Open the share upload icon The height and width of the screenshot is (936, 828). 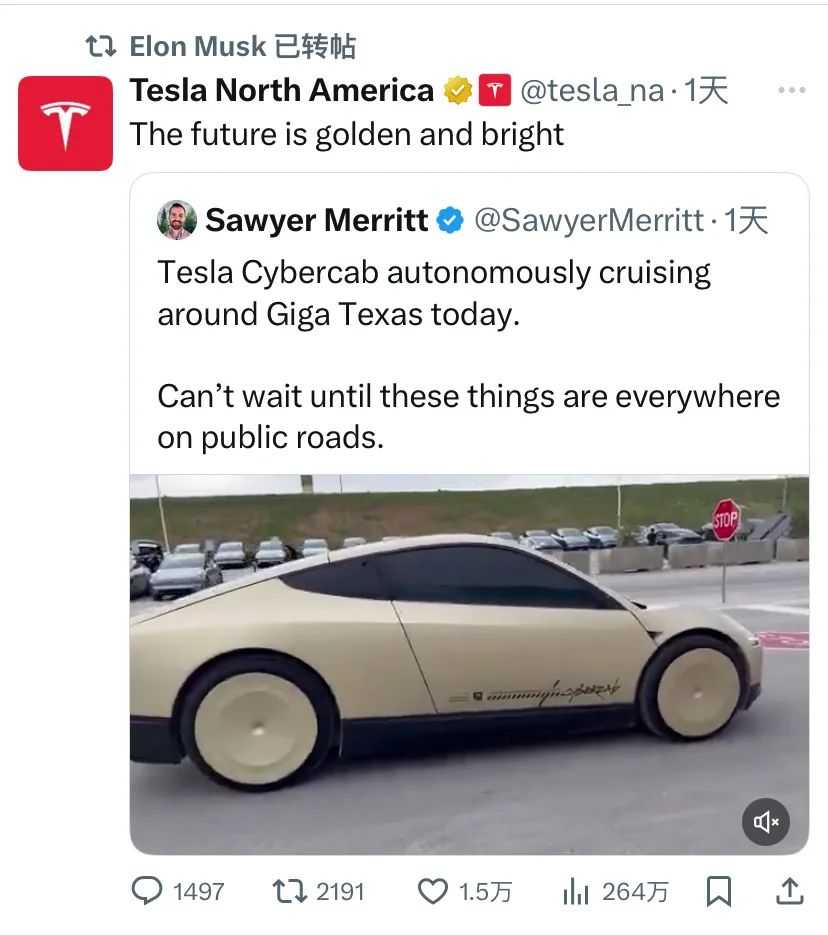[790, 891]
